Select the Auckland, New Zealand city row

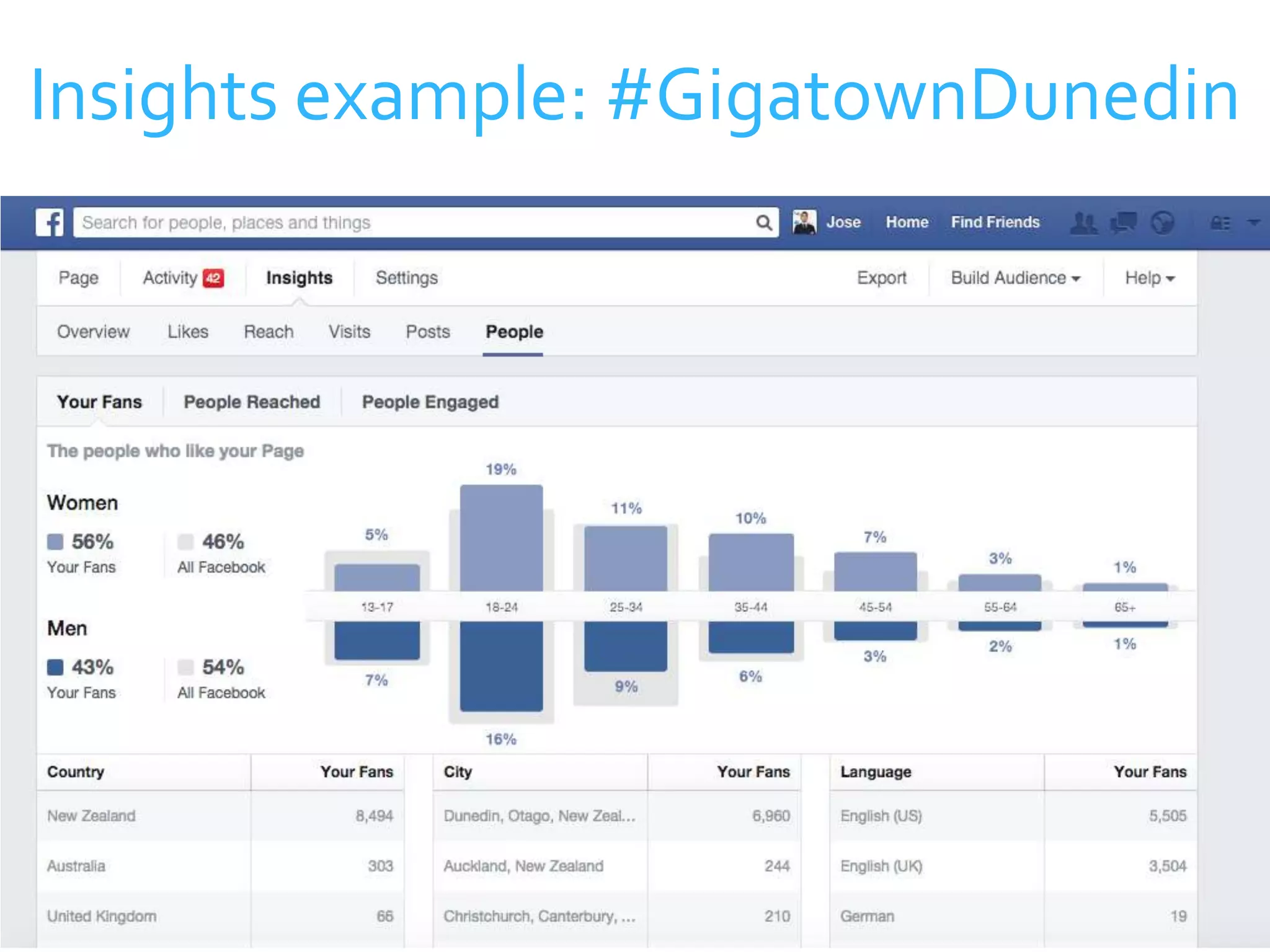pyautogui.click(x=617, y=866)
